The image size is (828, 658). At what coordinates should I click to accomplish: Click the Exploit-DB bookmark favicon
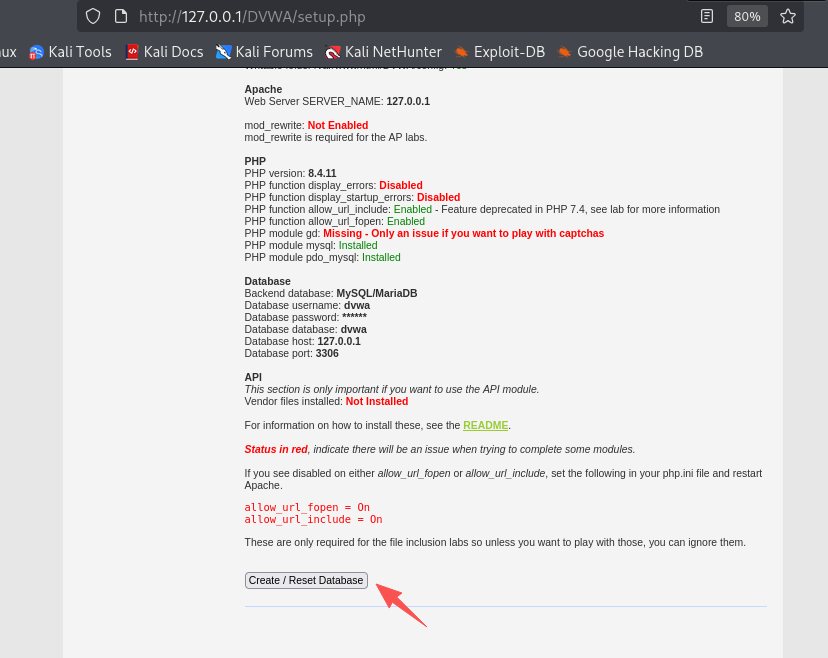tap(461, 52)
